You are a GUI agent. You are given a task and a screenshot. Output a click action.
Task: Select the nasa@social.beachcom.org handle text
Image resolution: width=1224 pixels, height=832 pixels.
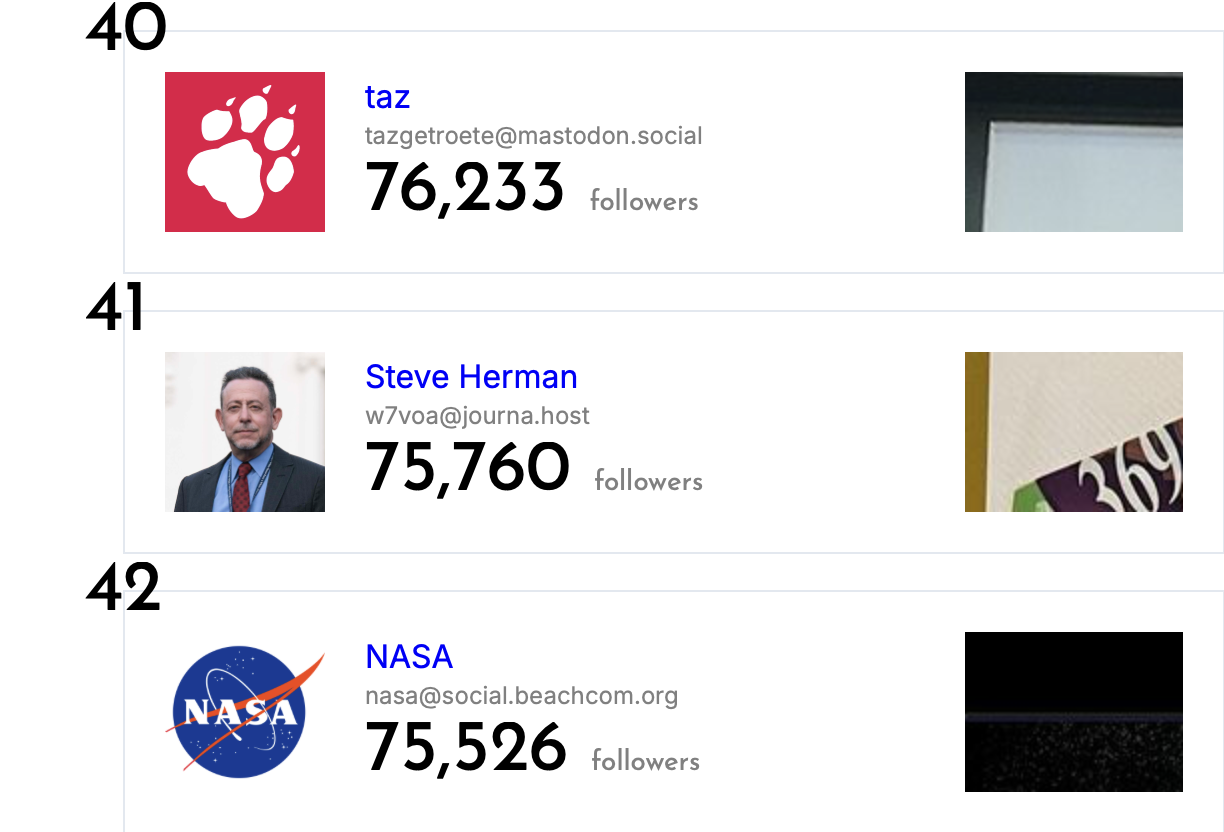tap(521, 695)
